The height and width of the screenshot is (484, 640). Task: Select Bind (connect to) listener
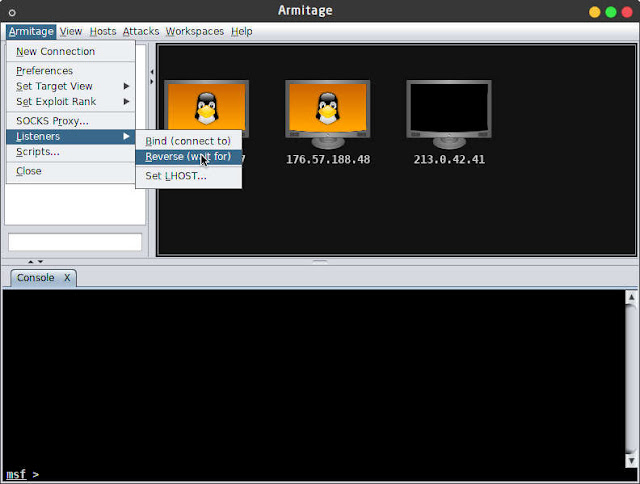point(189,141)
